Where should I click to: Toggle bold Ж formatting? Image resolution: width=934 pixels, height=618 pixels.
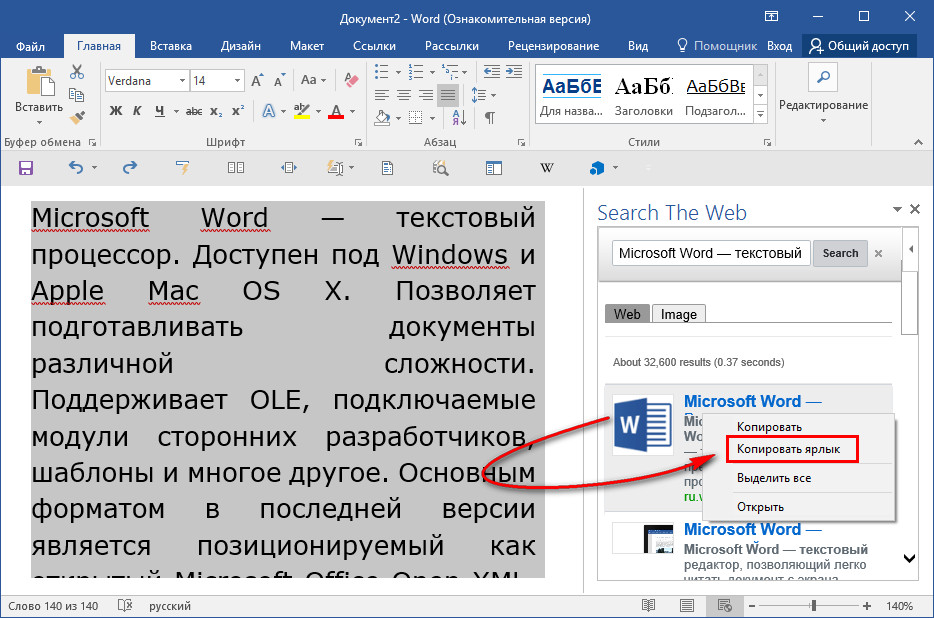(116, 111)
